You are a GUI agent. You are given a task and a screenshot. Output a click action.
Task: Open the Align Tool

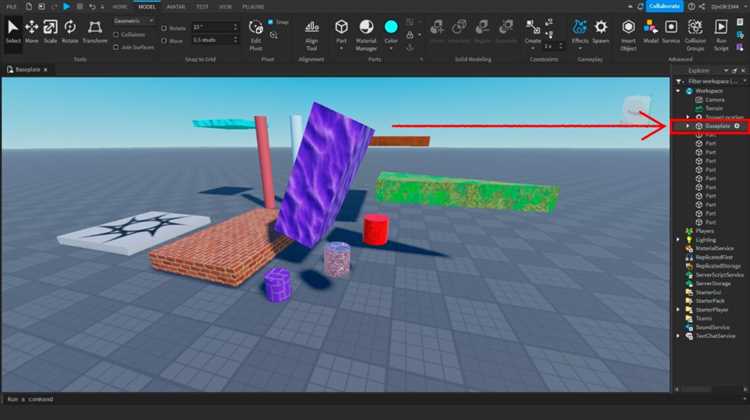click(311, 35)
